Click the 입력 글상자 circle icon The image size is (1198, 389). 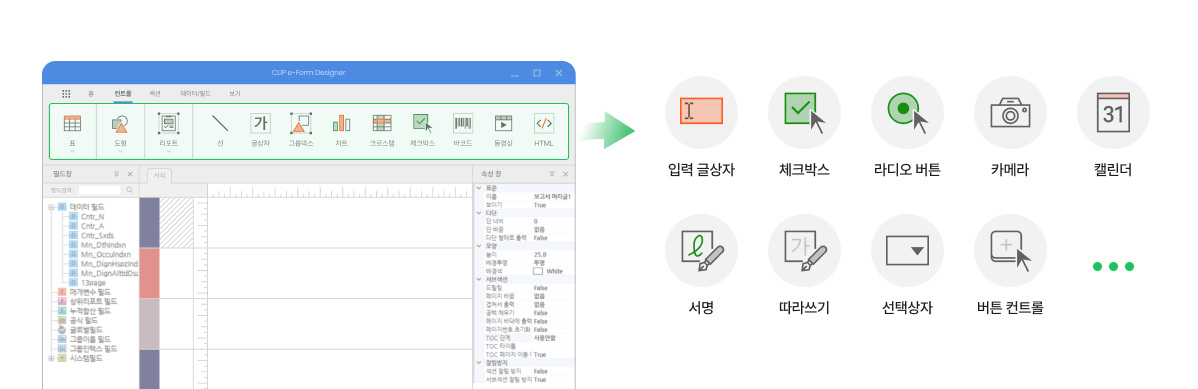(701, 112)
